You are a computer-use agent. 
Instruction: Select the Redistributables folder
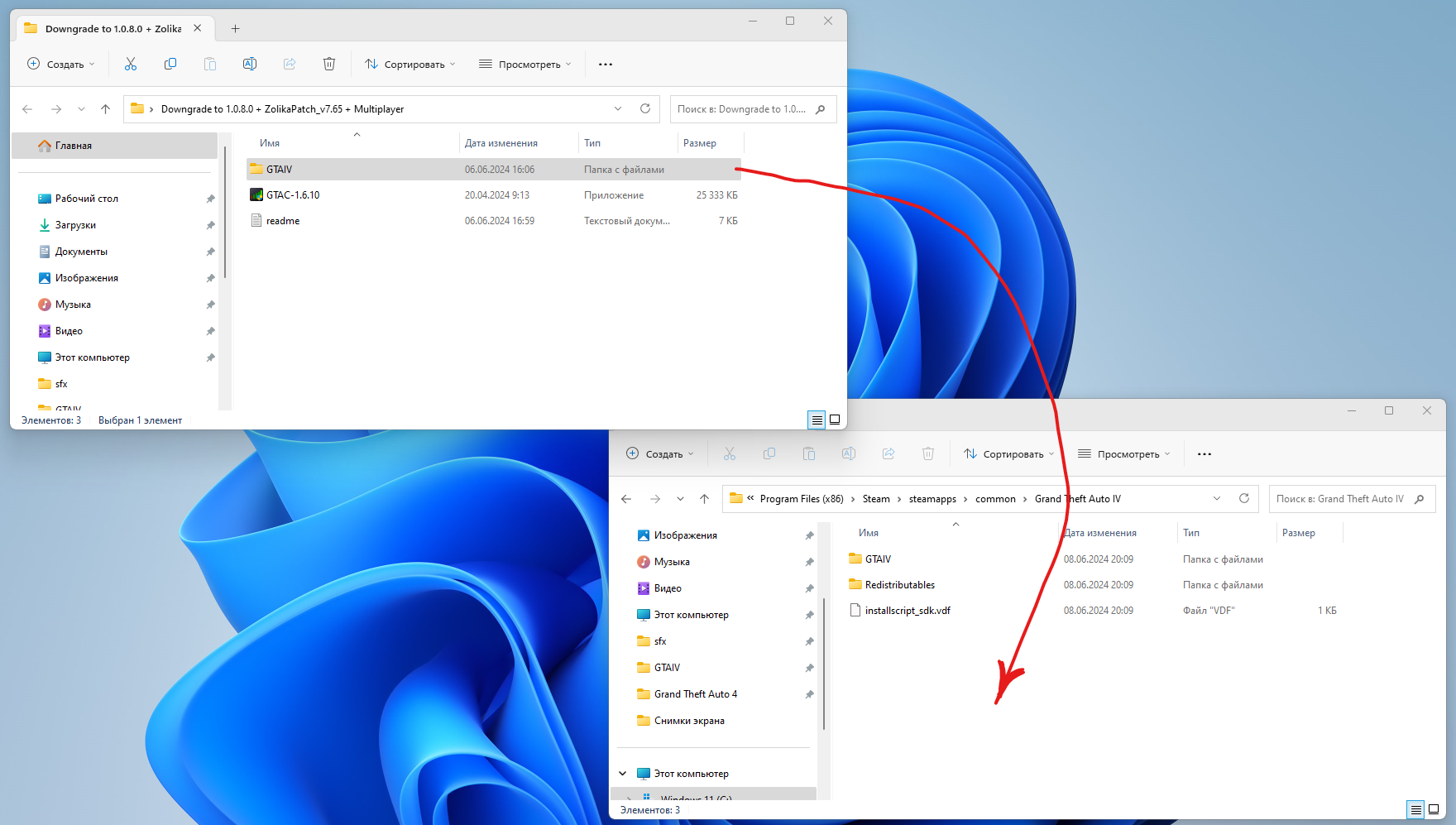click(1093, 584)
